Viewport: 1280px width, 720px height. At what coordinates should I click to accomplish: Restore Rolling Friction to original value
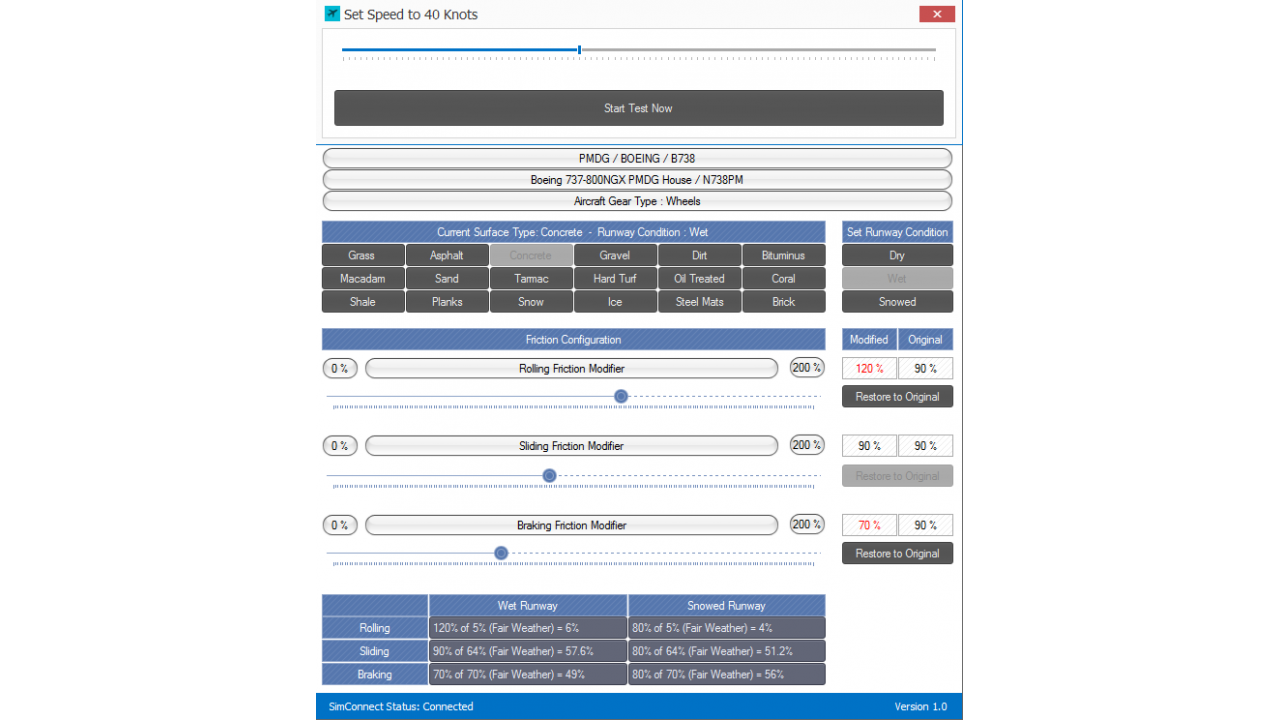pos(897,396)
